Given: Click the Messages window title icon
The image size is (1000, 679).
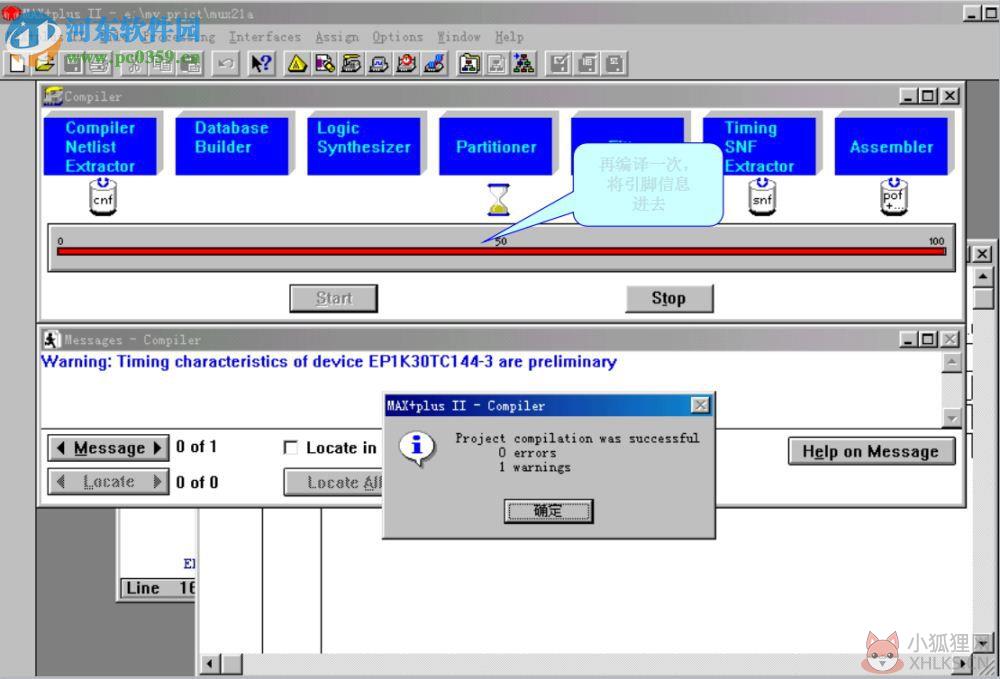Looking at the screenshot, I should (52, 339).
